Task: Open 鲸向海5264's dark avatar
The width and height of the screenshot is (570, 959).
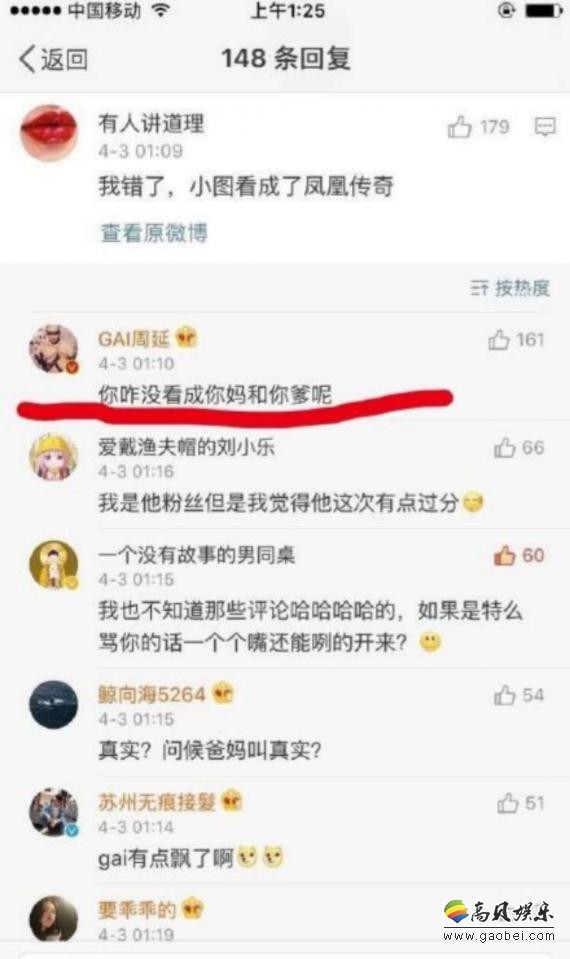Action: (54, 704)
